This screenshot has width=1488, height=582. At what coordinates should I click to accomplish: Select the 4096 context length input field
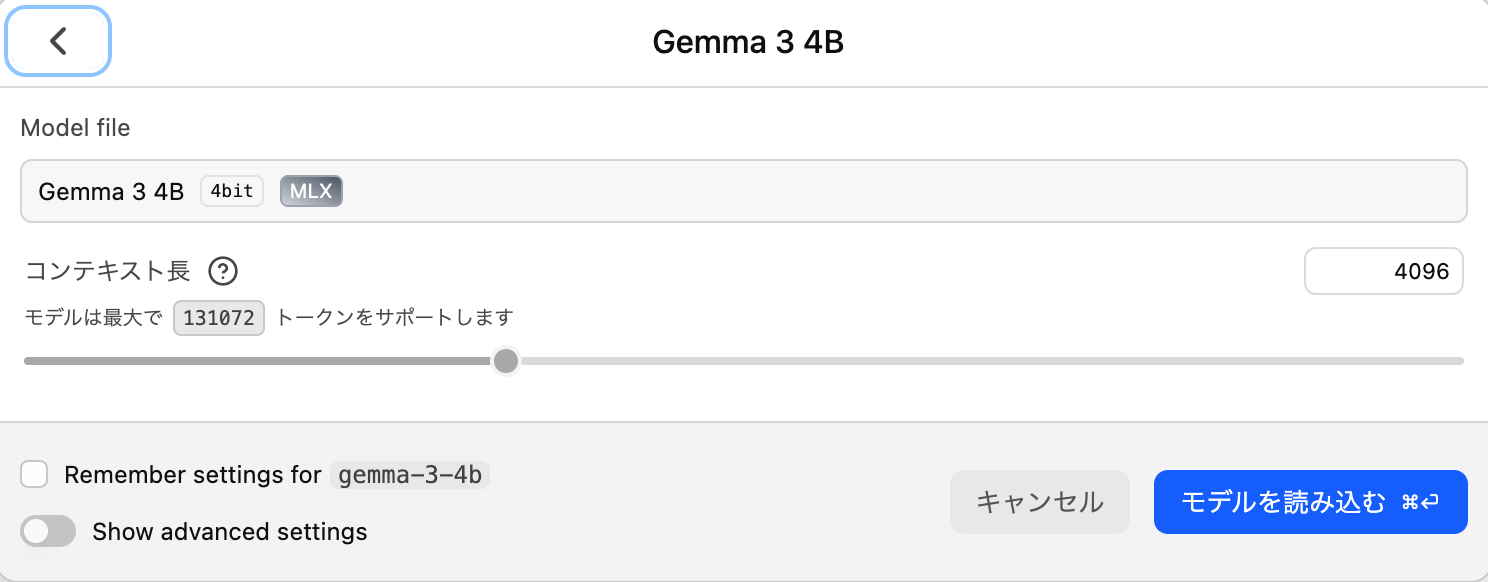(1384, 271)
